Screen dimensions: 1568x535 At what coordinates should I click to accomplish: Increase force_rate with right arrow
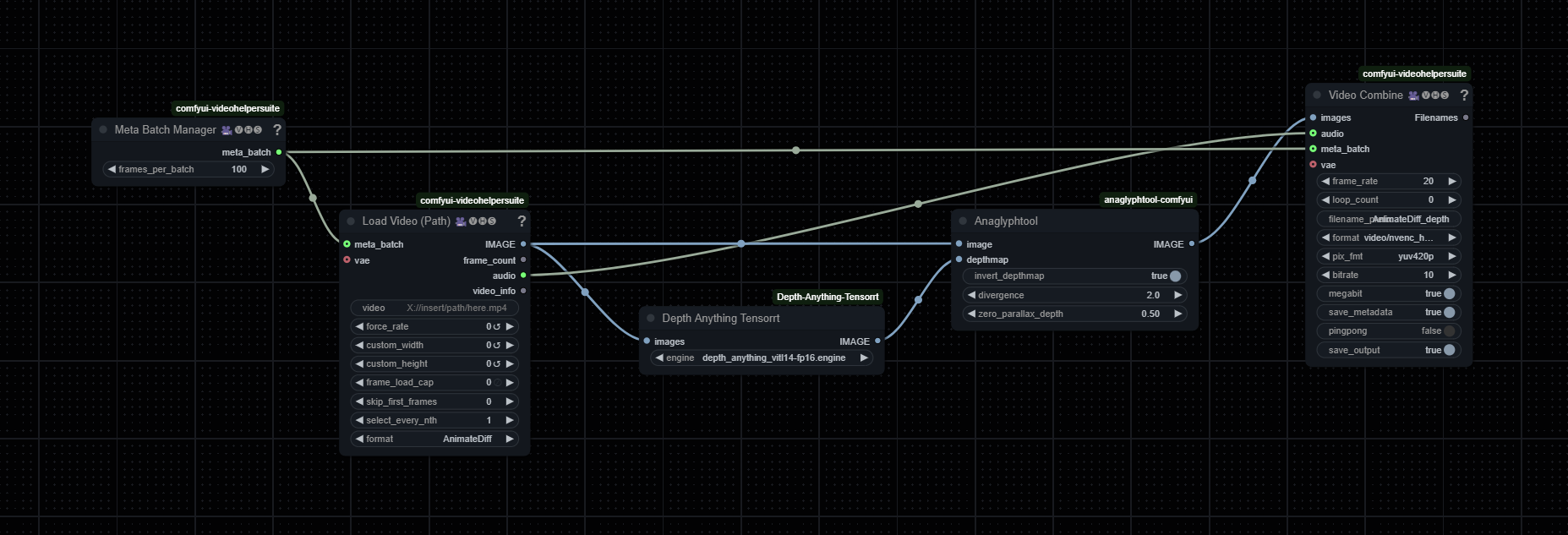click(x=510, y=326)
